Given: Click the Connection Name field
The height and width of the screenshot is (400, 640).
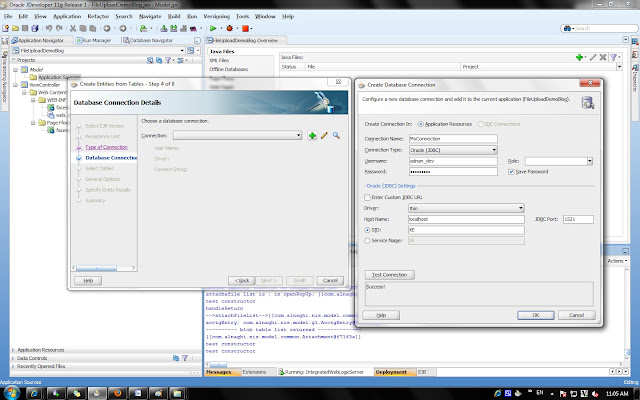Looking at the screenshot, I should pos(453,139).
